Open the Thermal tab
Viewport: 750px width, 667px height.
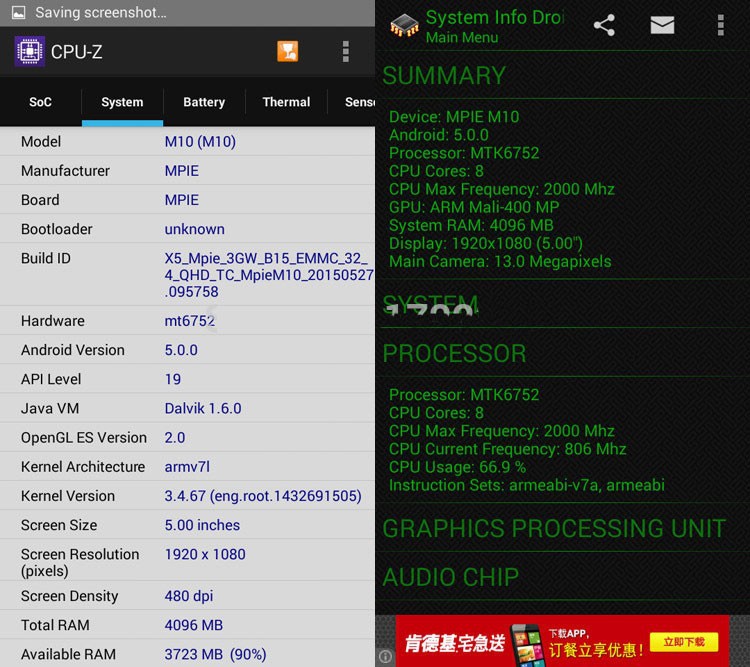[x=286, y=102]
